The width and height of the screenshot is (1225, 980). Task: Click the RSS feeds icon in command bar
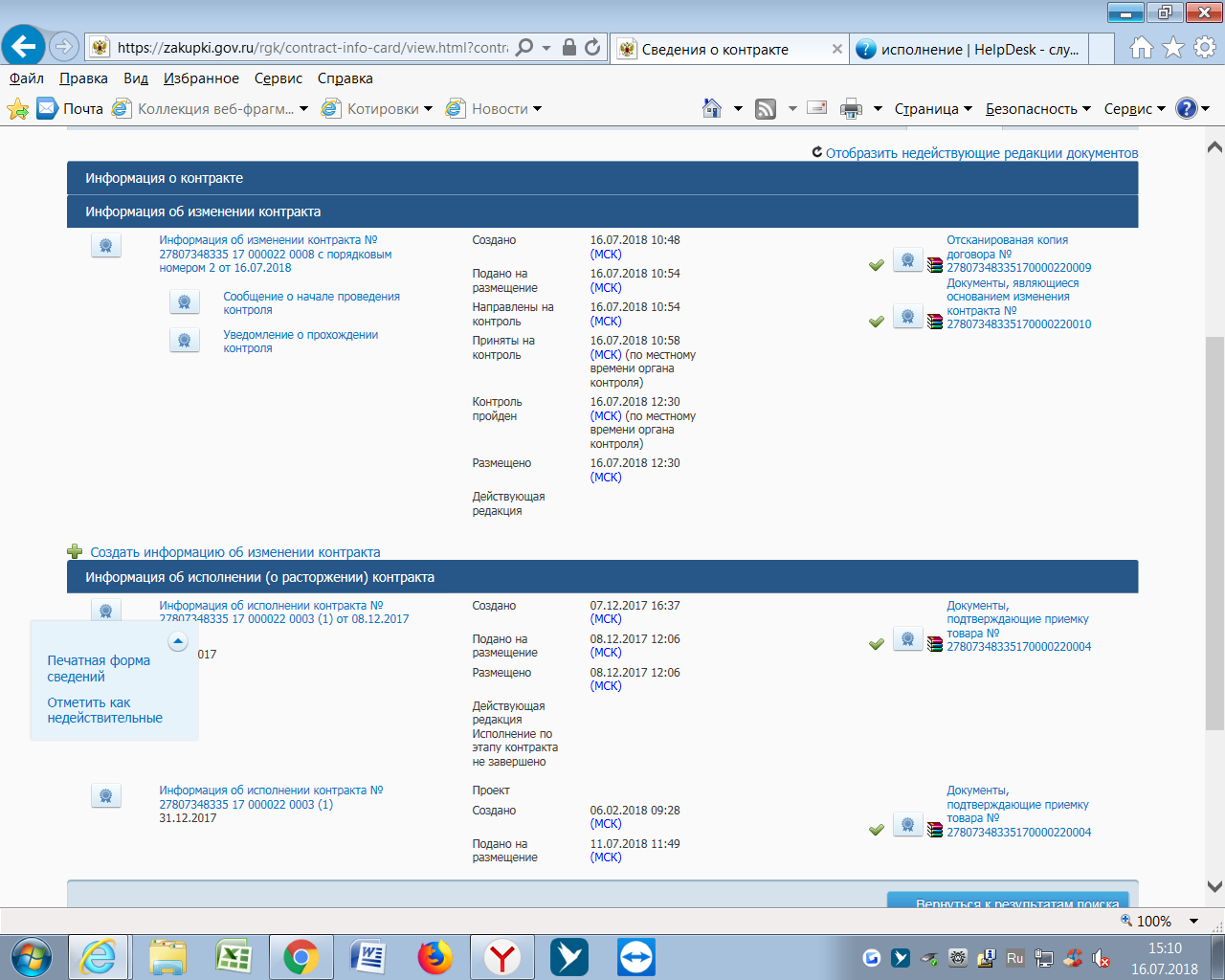point(766,109)
